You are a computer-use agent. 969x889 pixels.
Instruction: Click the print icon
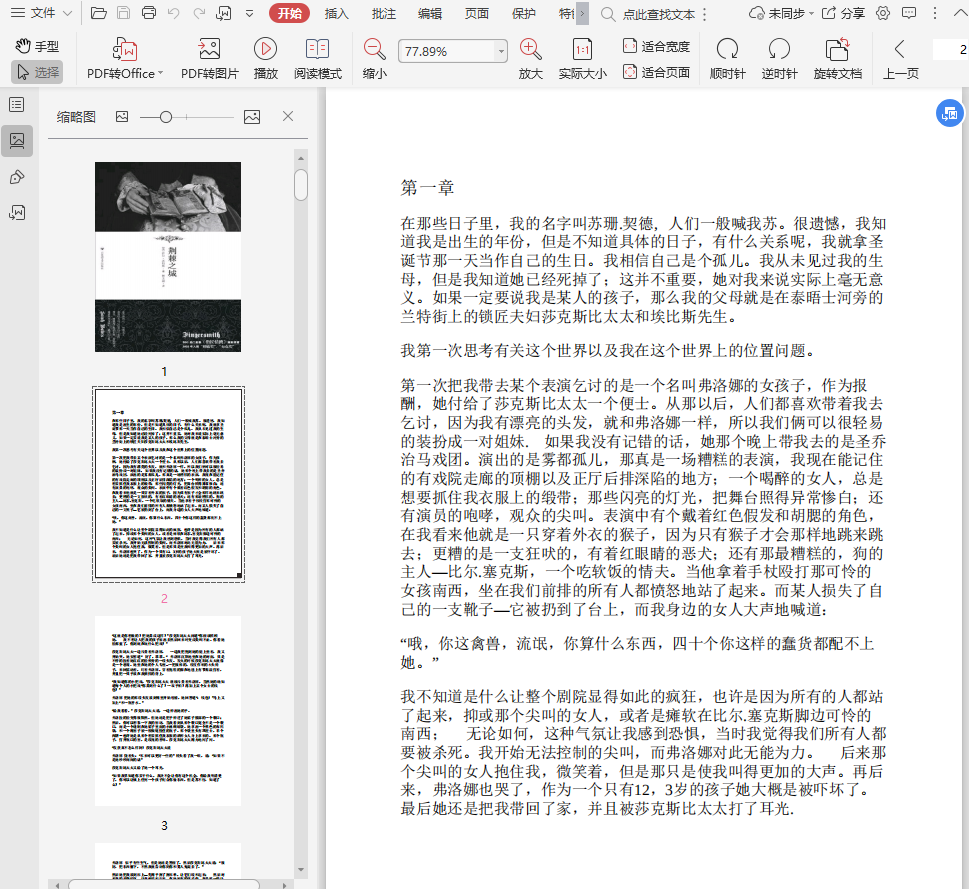coord(149,13)
